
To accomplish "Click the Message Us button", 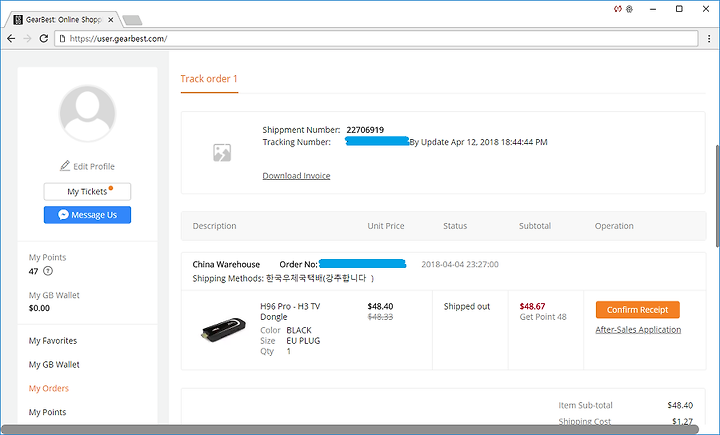I will tap(87, 215).
